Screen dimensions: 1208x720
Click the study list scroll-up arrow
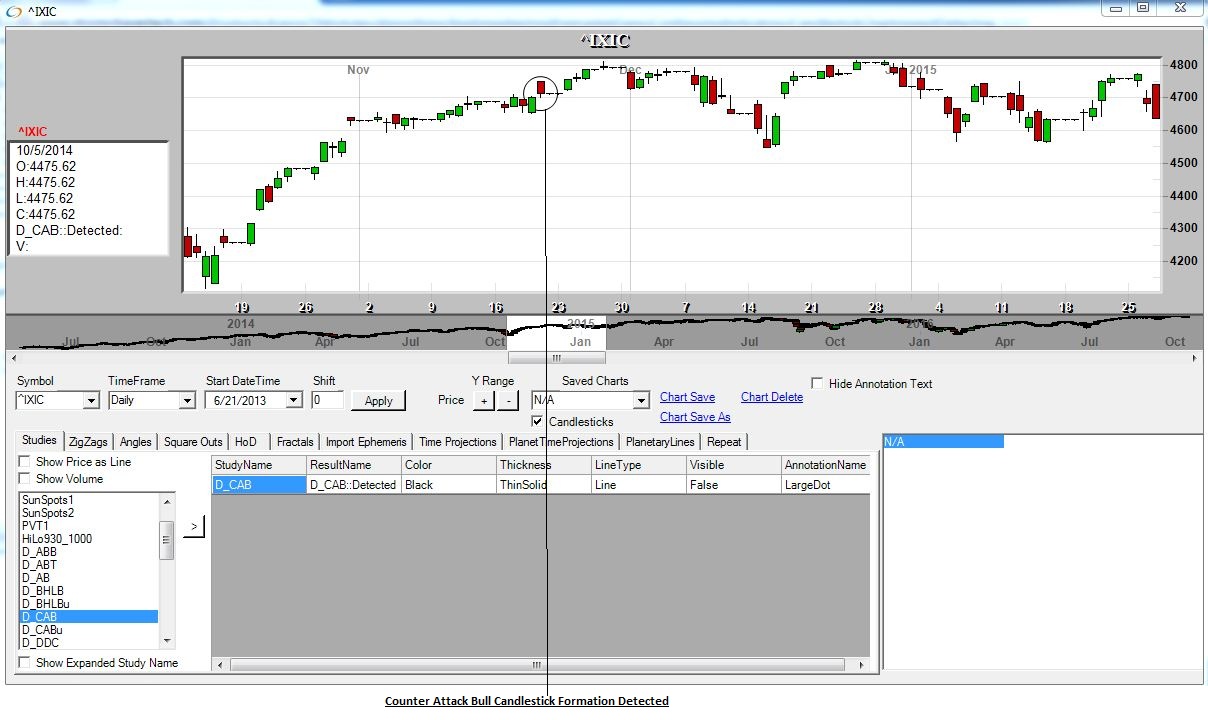167,499
